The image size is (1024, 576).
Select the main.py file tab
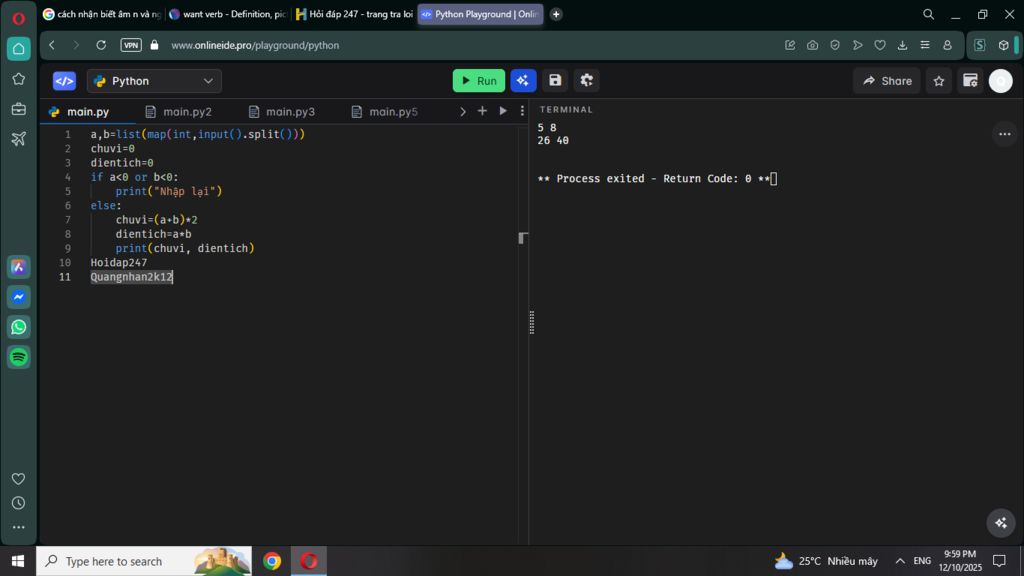click(x=88, y=112)
